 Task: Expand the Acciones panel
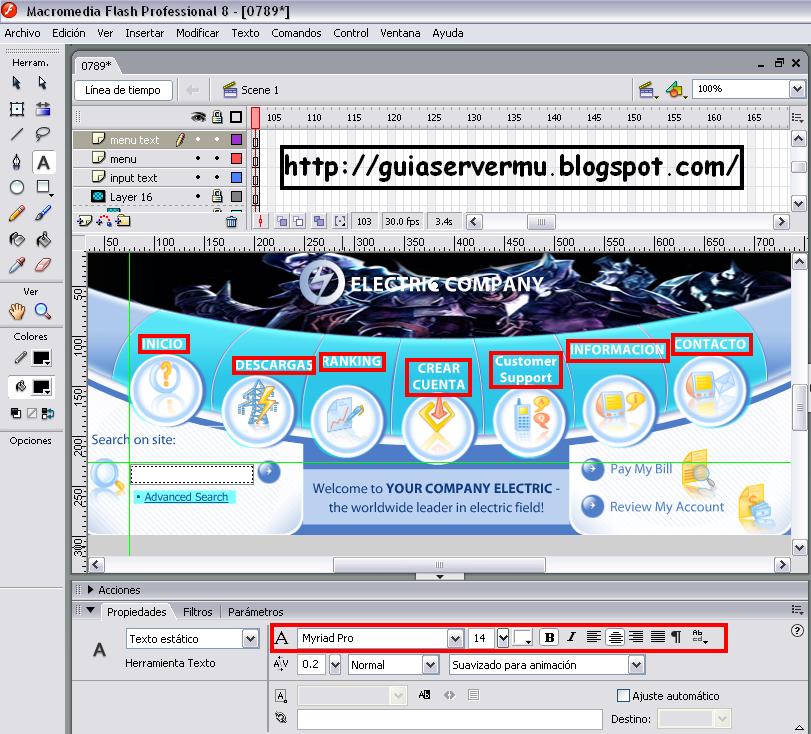(x=91, y=590)
